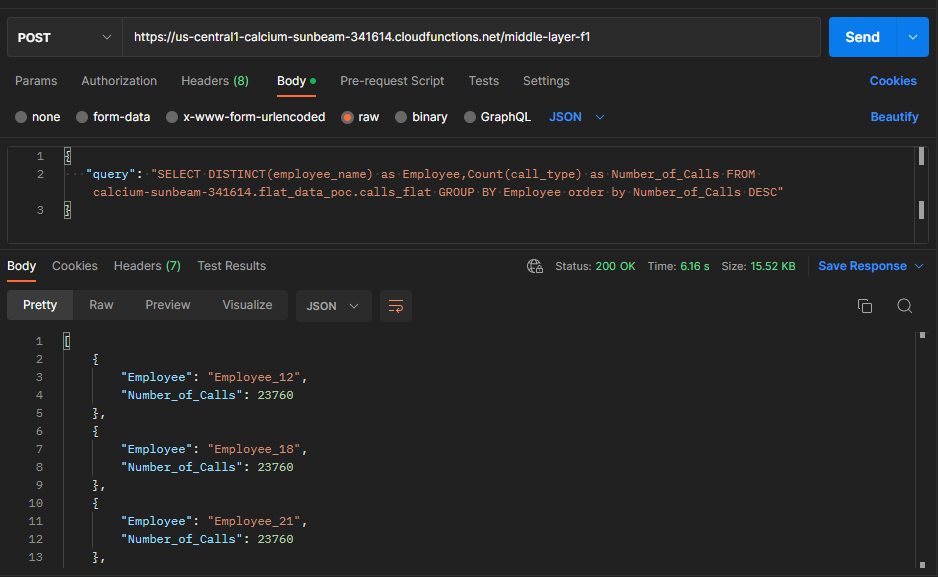The width and height of the screenshot is (938, 577).
Task: Select the x-www-form-urlencoded body type
Action: (246, 117)
